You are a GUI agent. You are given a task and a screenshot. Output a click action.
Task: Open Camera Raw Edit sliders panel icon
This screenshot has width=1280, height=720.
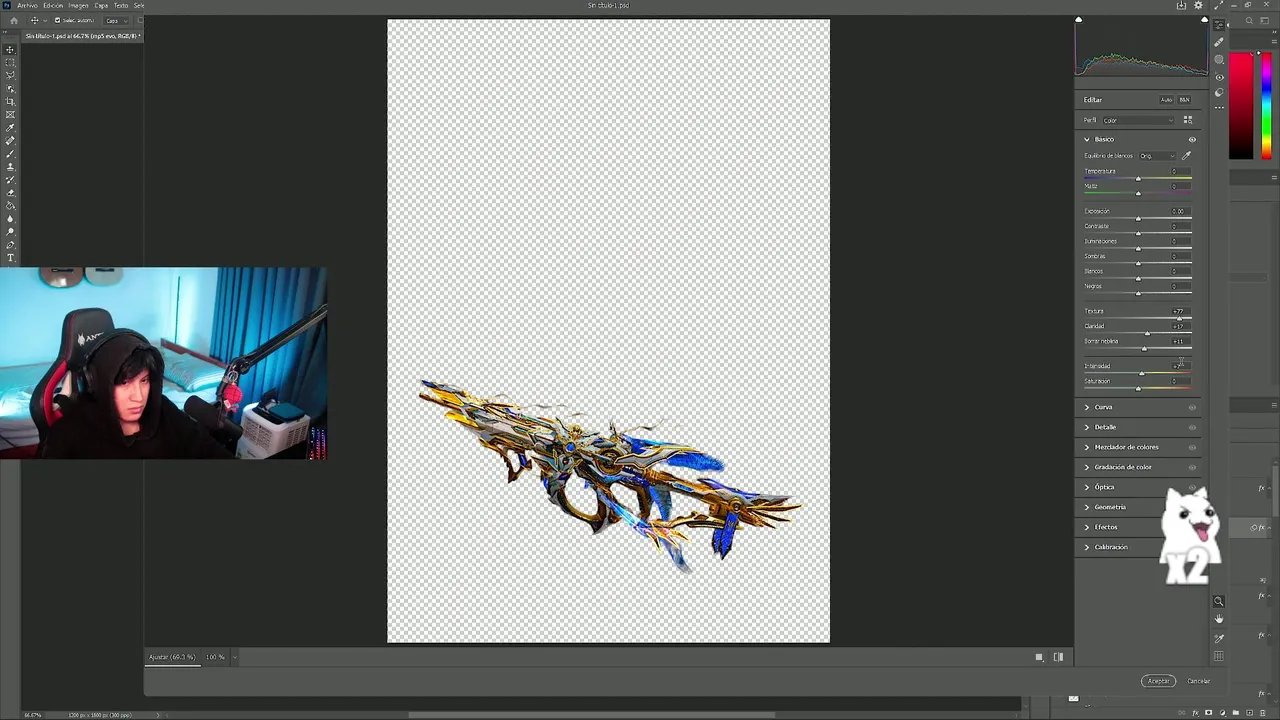tap(1219, 25)
